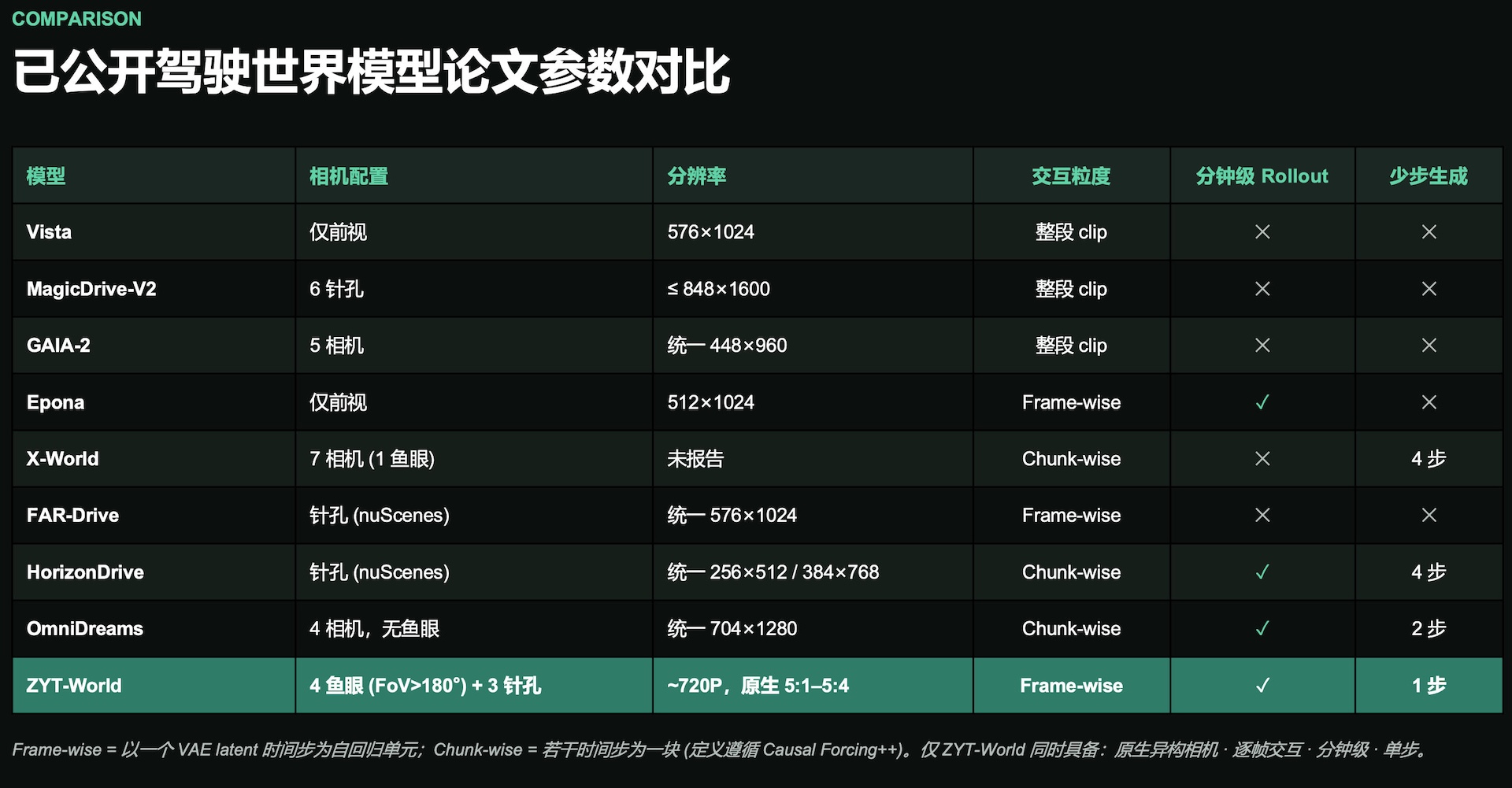The height and width of the screenshot is (788, 1512).
Task: Click the X-World row Rollout cross mark
Action: (1262, 459)
